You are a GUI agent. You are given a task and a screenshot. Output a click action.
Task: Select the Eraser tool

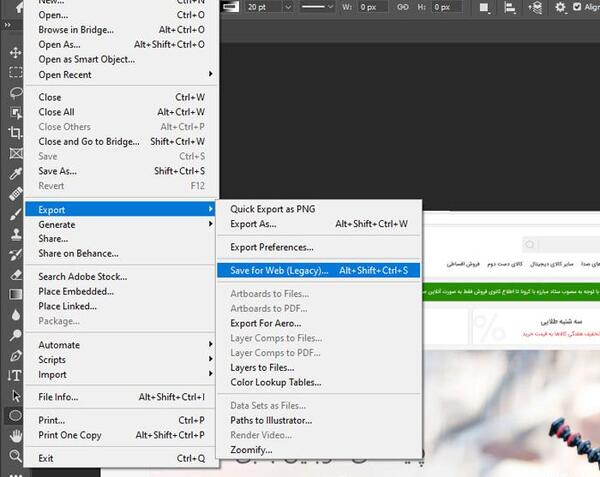tap(15, 275)
